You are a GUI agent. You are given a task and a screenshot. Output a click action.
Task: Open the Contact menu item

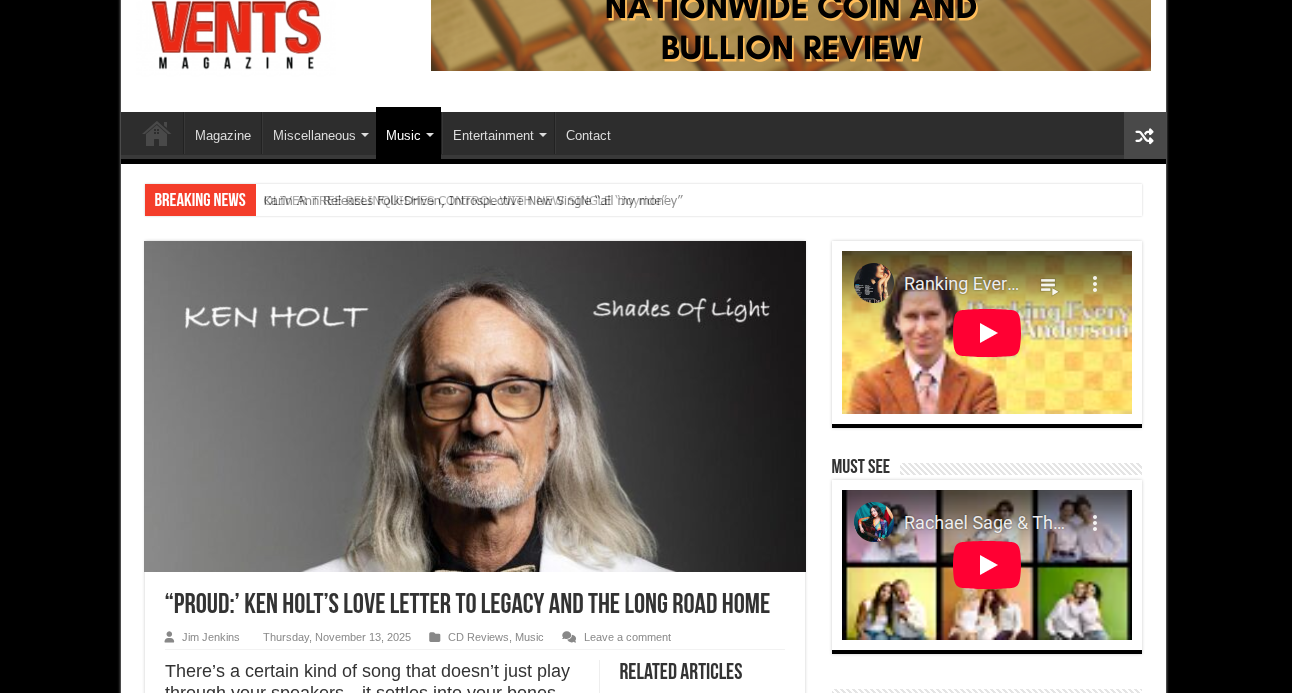click(588, 135)
